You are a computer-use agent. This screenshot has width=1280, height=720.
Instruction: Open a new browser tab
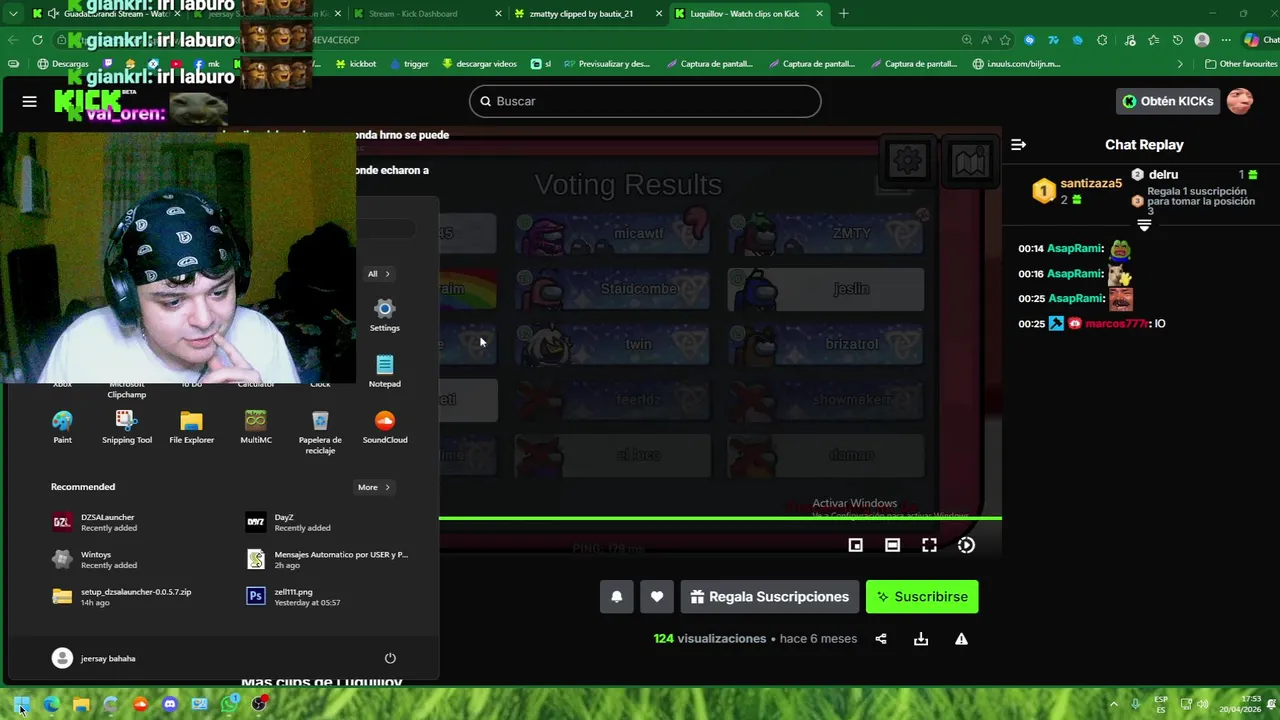[844, 14]
